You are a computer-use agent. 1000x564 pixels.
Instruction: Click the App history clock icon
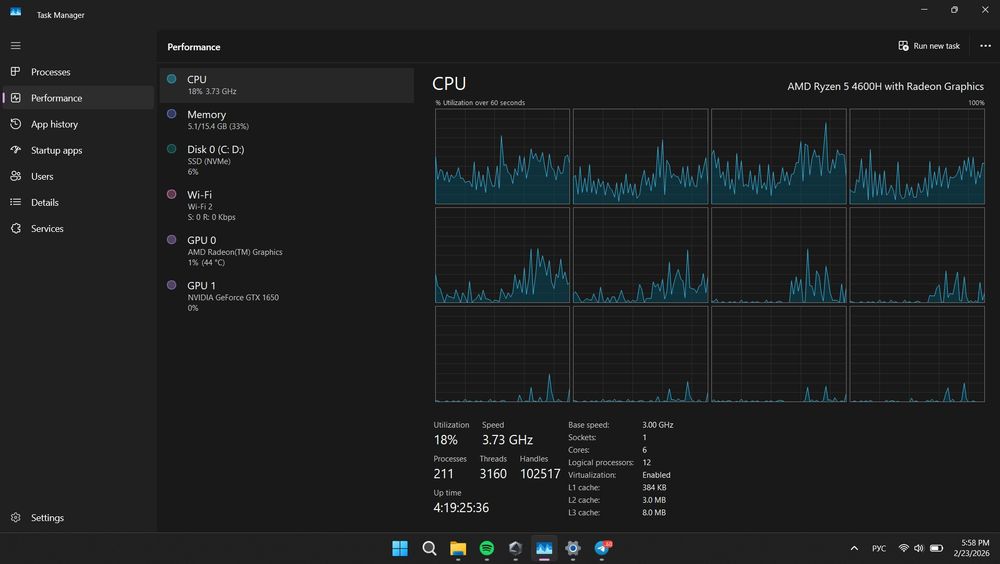pos(15,124)
